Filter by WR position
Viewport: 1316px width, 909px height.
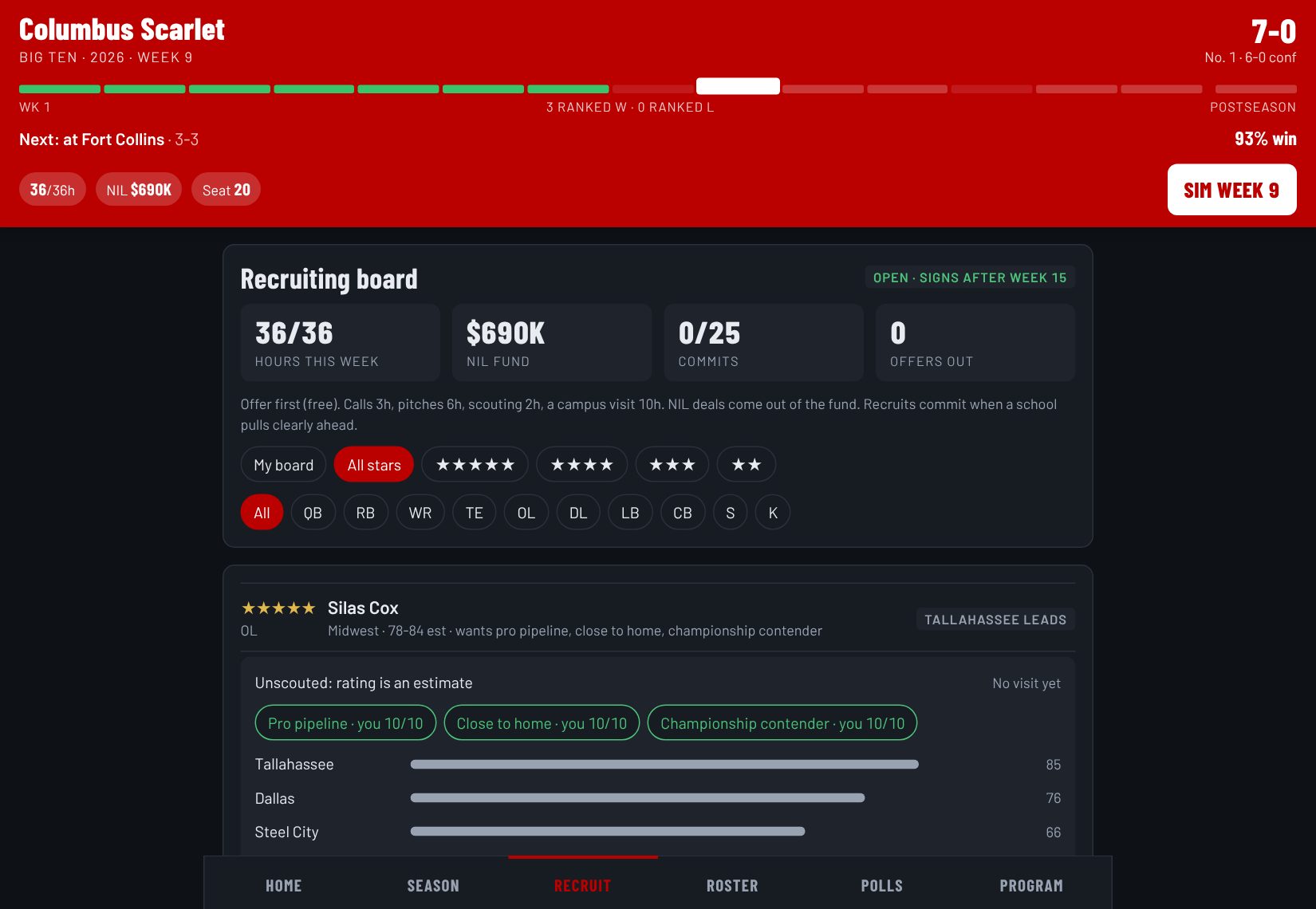point(420,513)
